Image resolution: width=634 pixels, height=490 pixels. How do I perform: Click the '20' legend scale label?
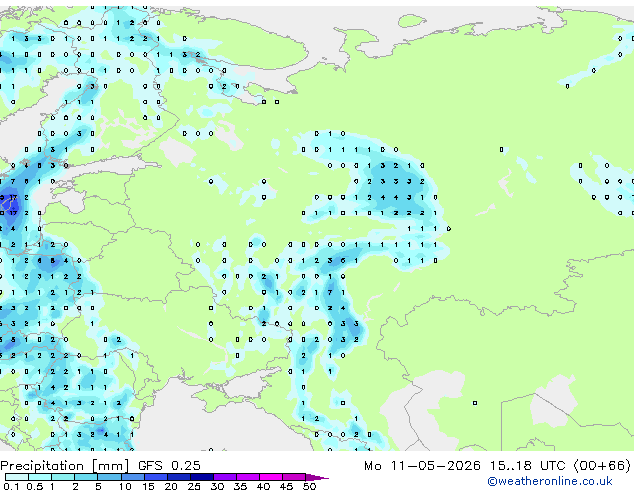coord(171,486)
